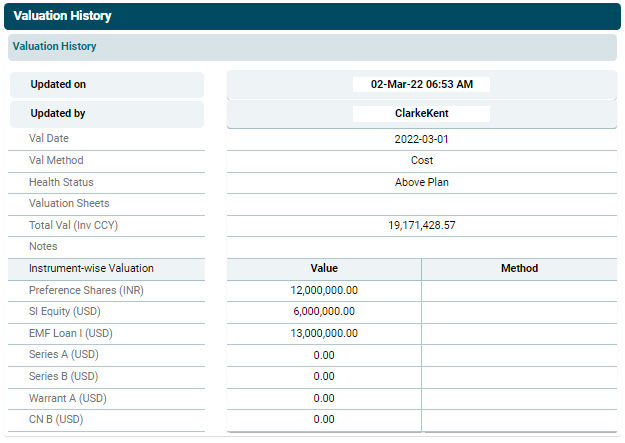625x443 pixels.
Task: Click the Cost valuation method value
Action: 421,160
